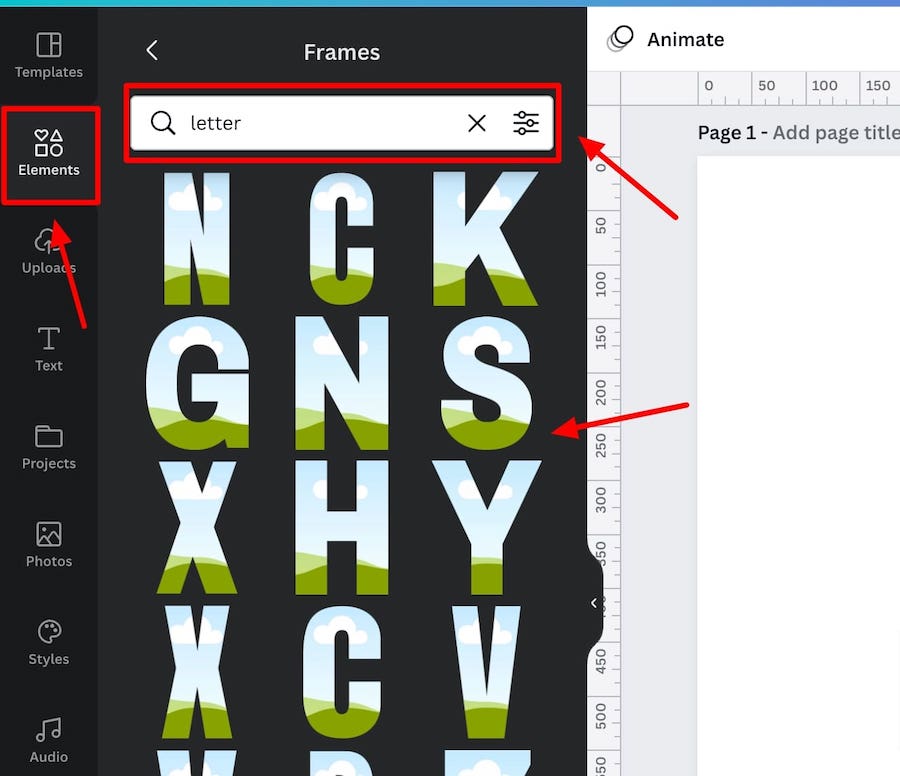Go back from the Frames panel
The width and height of the screenshot is (900, 776).
point(152,51)
